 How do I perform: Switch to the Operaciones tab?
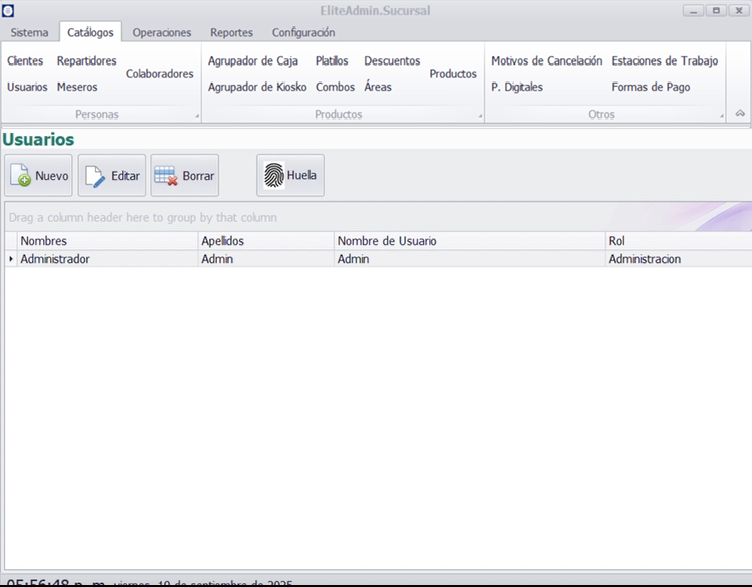161,32
